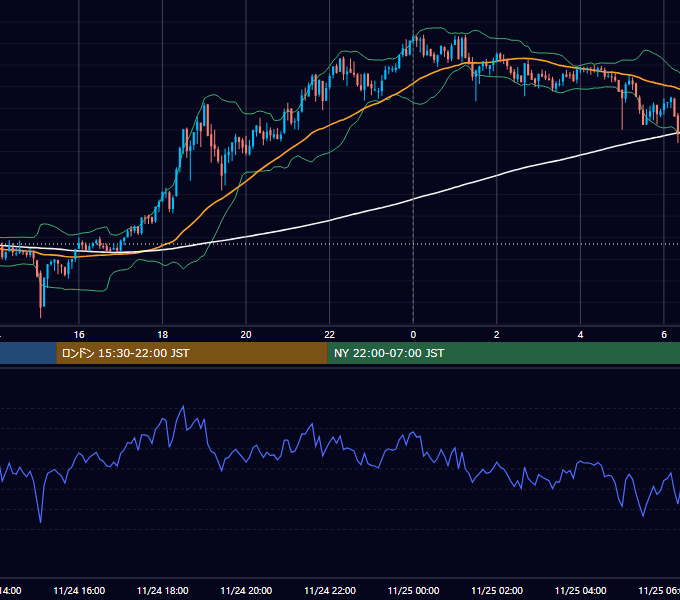Click the "4" hour label on chart axis

[580, 335]
